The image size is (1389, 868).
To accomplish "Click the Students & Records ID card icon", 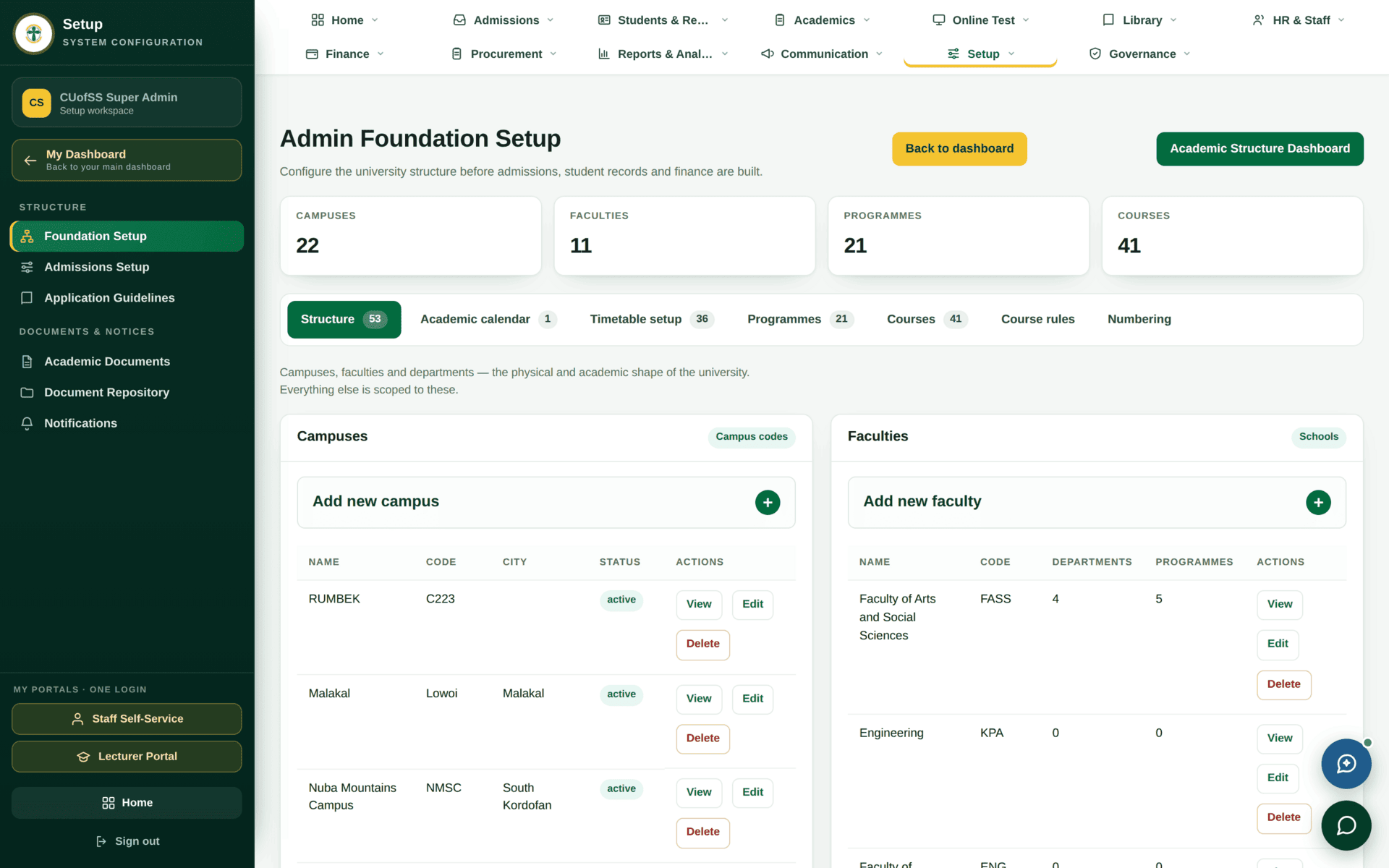I will pyautogui.click(x=604, y=20).
